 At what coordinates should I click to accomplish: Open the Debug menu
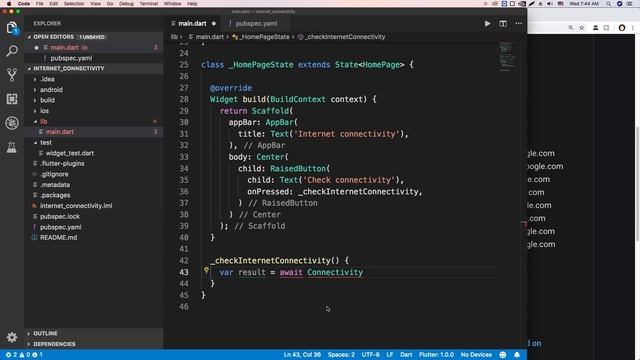tap(126, 4)
